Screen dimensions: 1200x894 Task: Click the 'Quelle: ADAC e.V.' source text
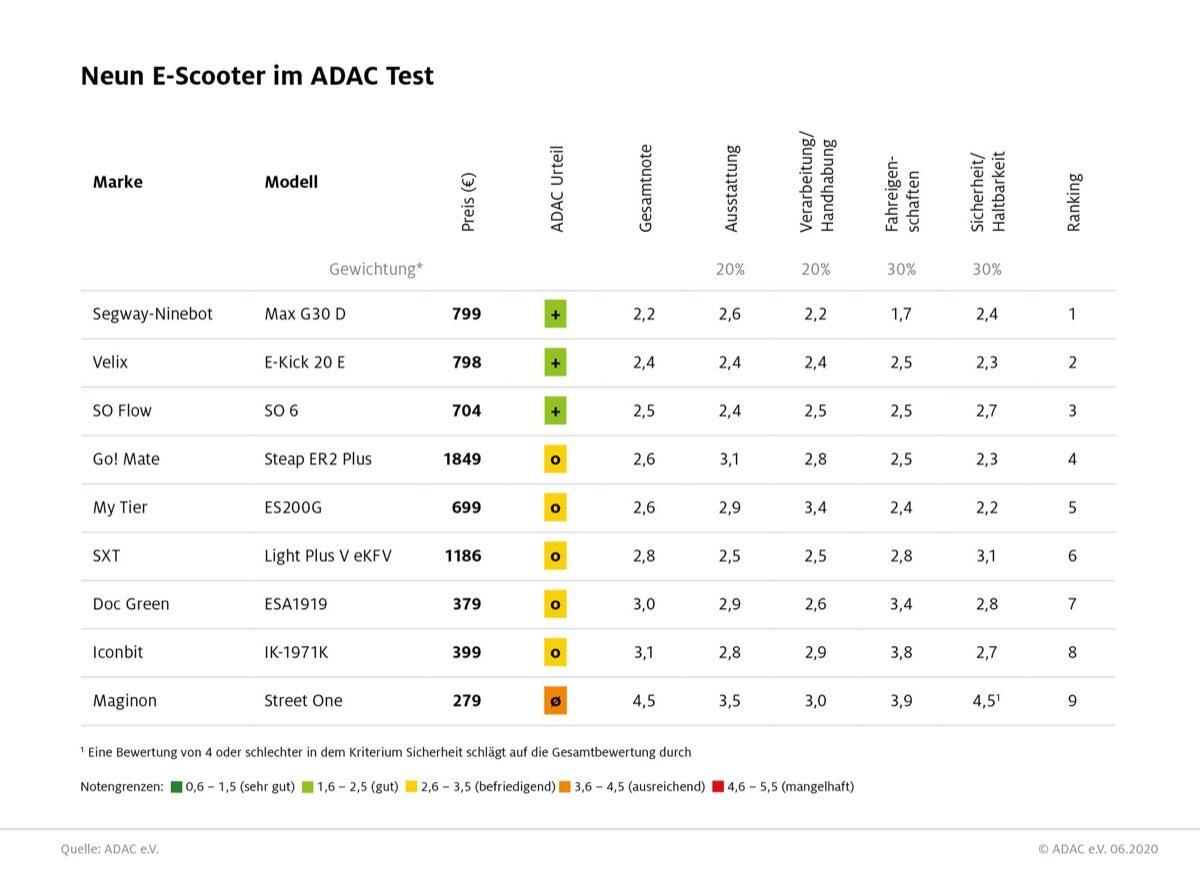(x=109, y=849)
